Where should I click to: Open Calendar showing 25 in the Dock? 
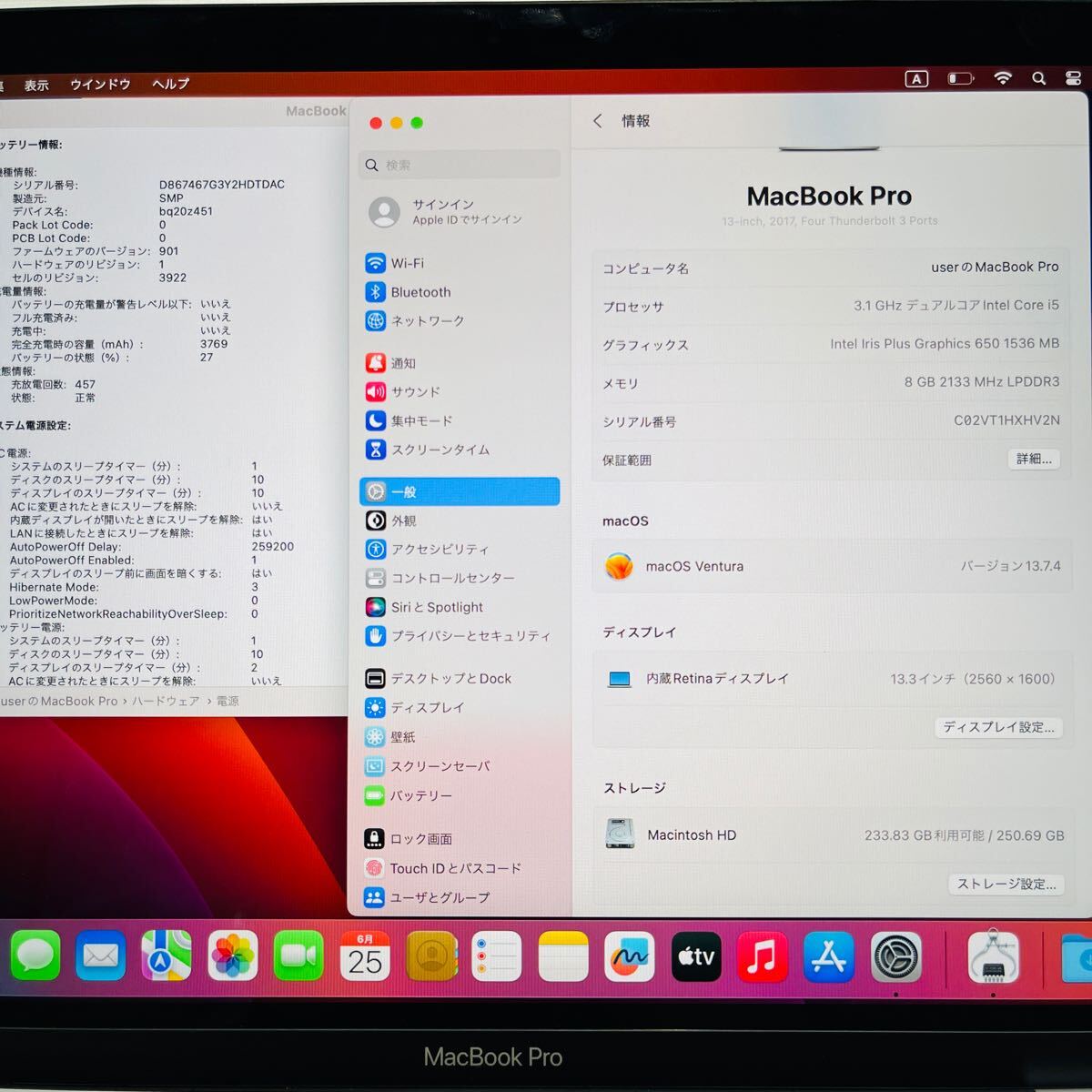(x=365, y=956)
